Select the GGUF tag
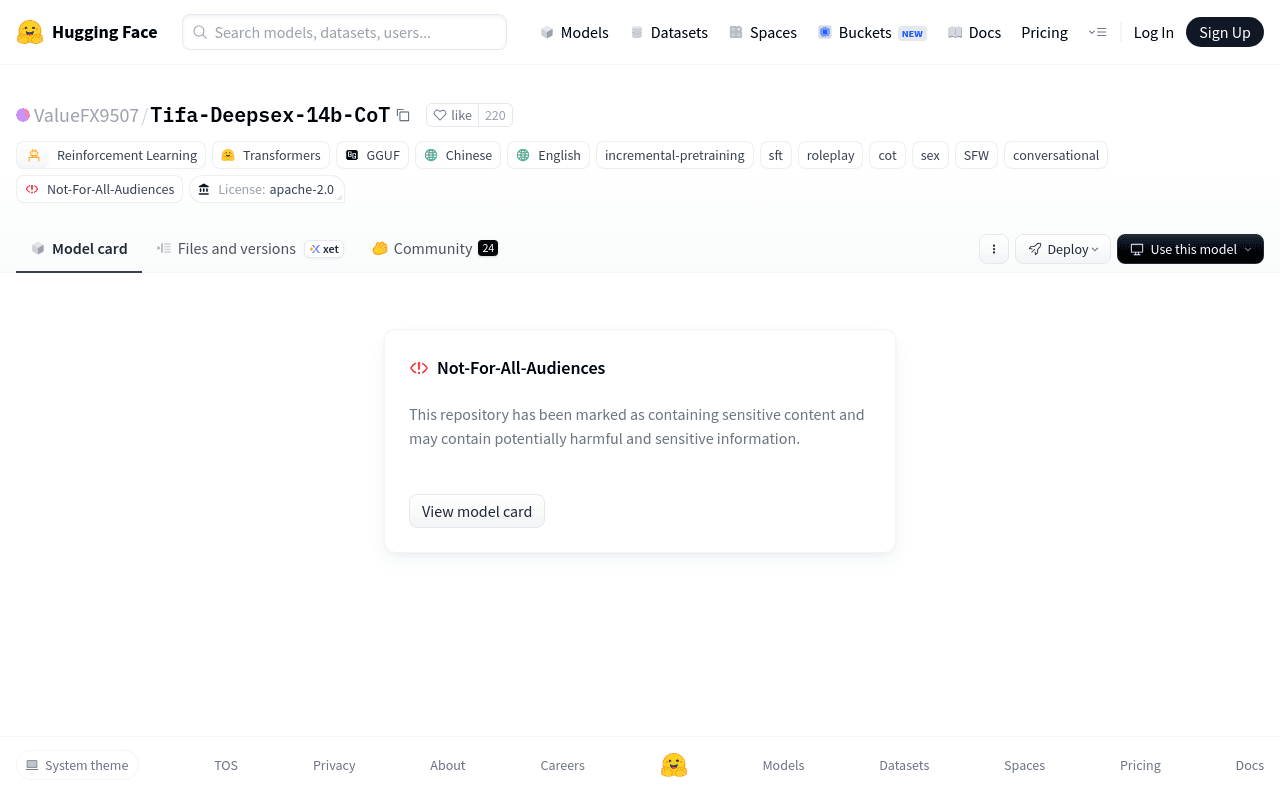 coord(372,155)
